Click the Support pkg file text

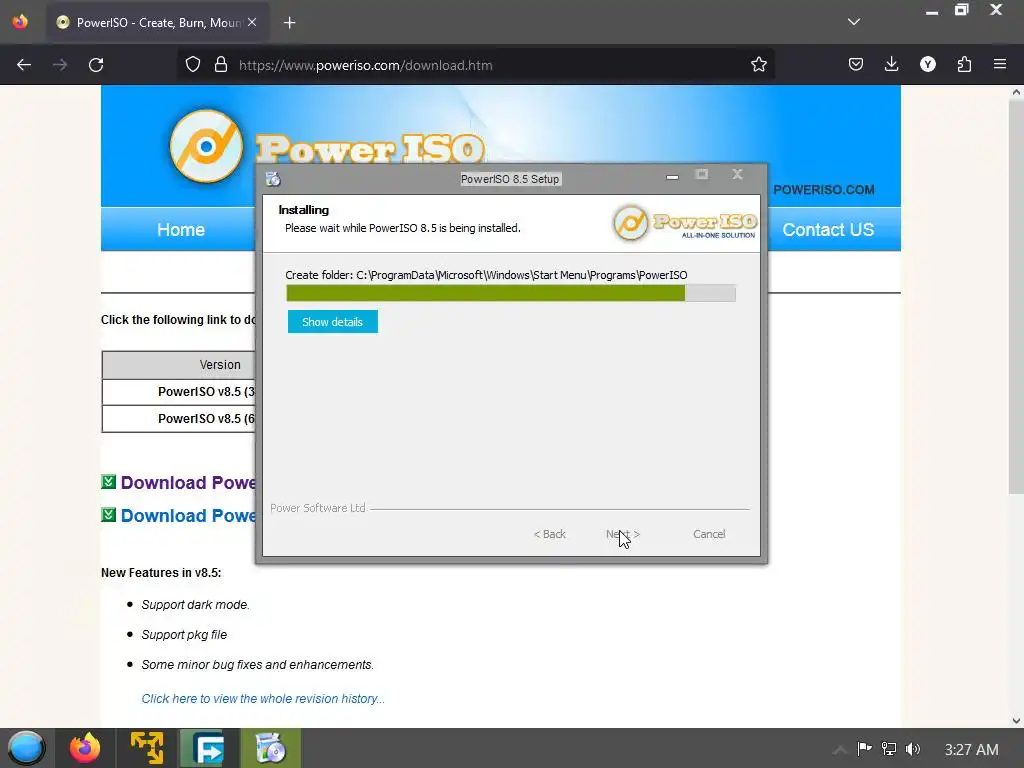click(x=184, y=635)
